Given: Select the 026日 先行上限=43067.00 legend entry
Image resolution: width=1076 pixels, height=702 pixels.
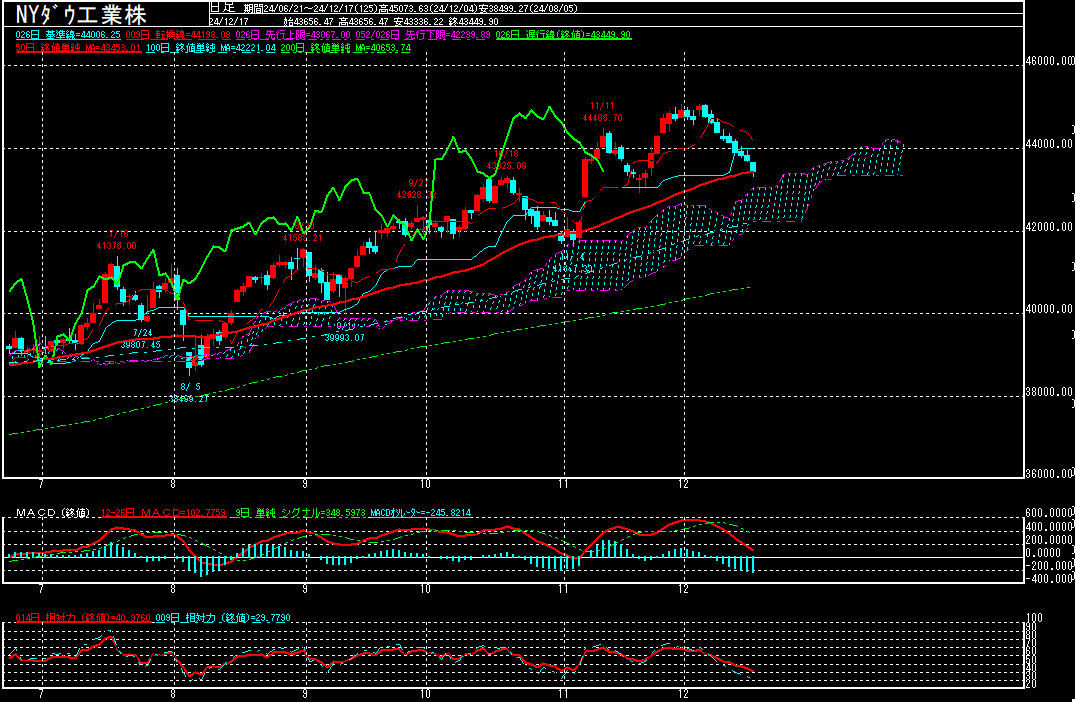Looking at the screenshot, I should 293,35.
